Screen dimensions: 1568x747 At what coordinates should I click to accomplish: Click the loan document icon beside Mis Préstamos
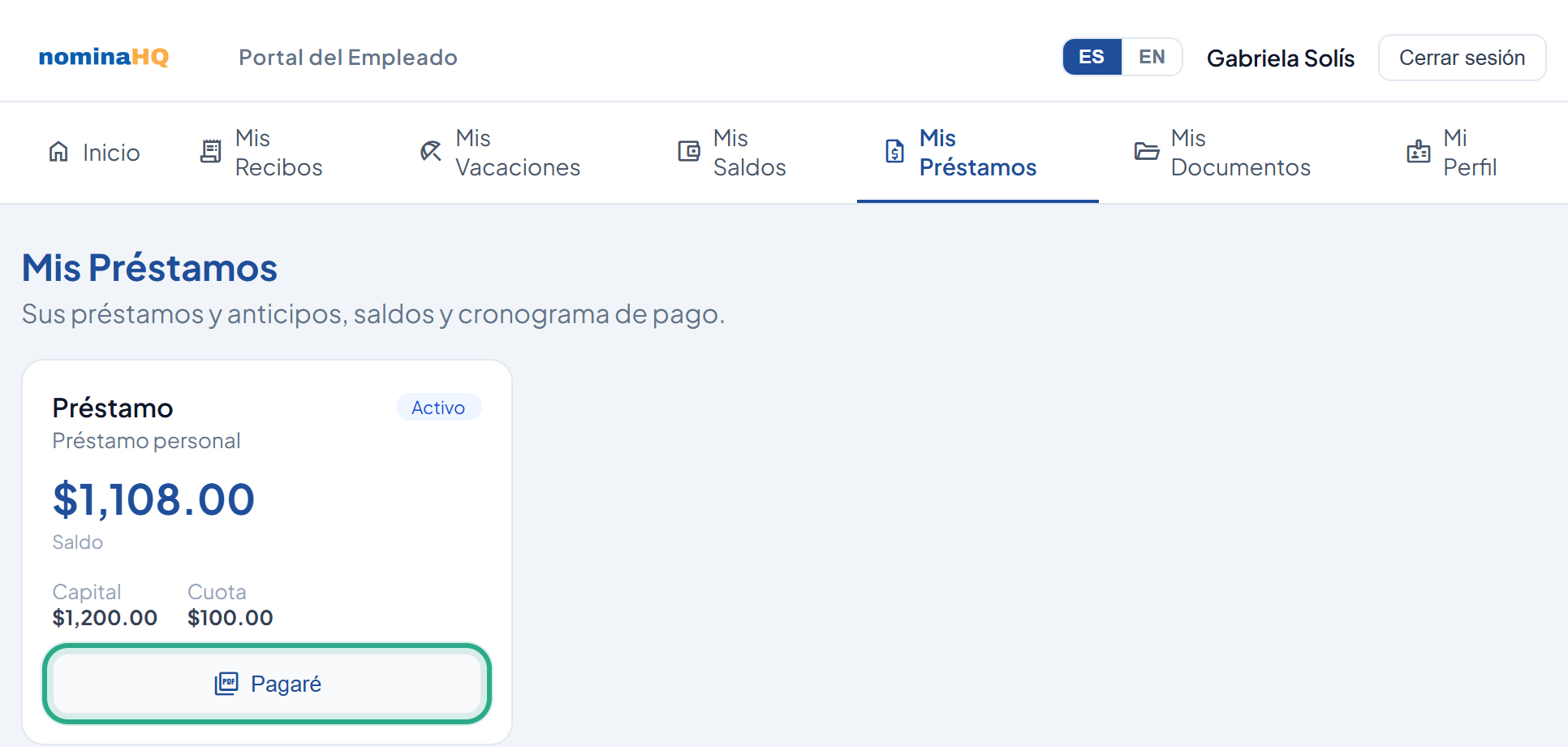pos(894,152)
